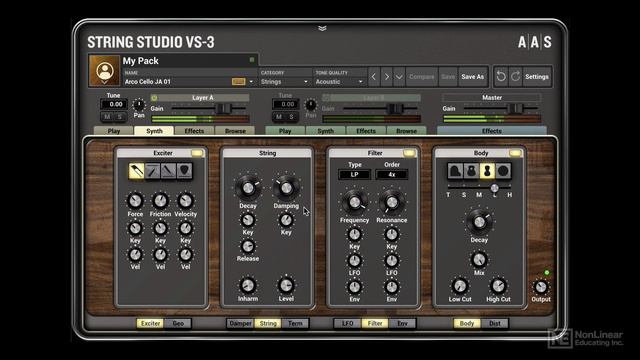This screenshot has width=640, height=360.
Task: Go to next preset arrow
Action: (387, 77)
